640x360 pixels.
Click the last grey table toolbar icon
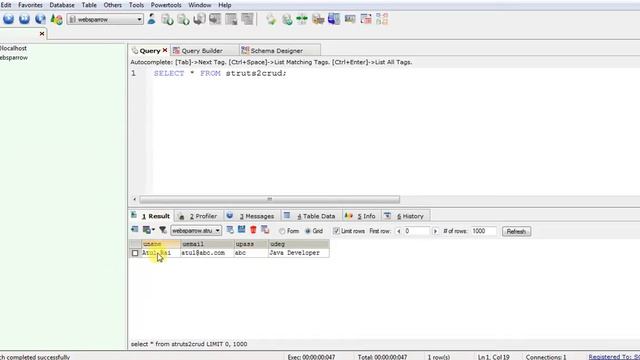pos(247,19)
